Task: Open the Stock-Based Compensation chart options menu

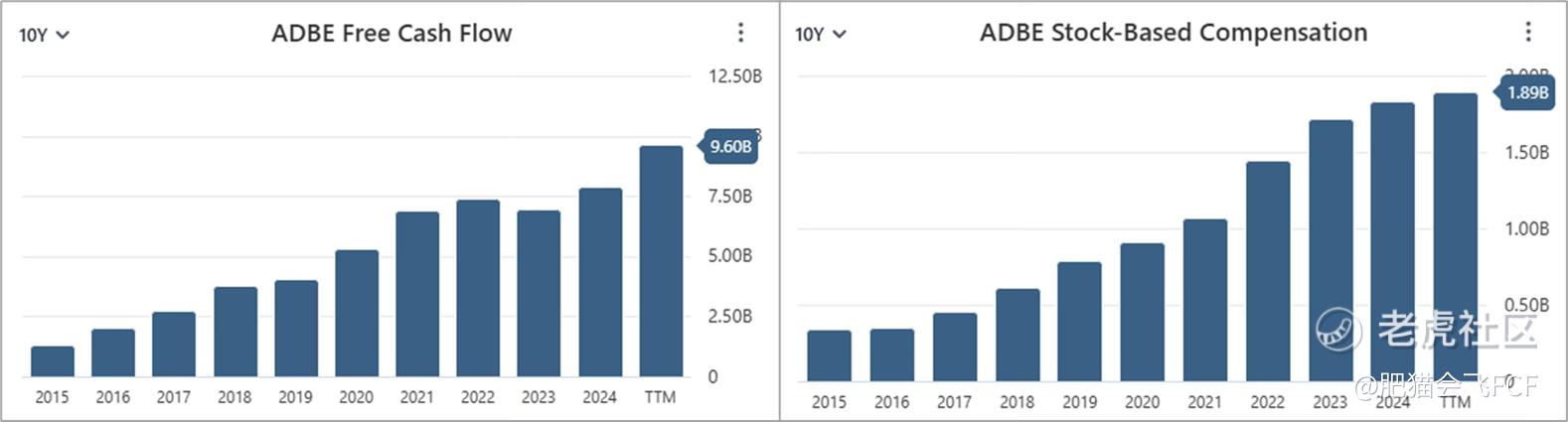Action: [x=1528, y=33]
